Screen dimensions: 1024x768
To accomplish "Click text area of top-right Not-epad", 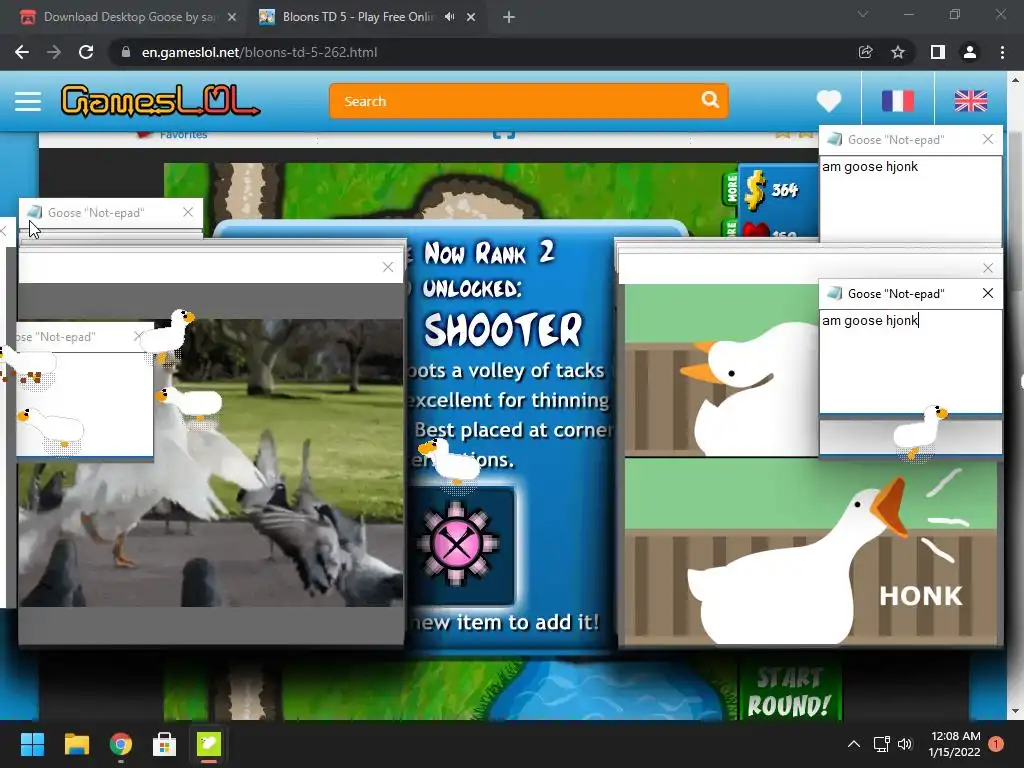I will tap(910, 199).
